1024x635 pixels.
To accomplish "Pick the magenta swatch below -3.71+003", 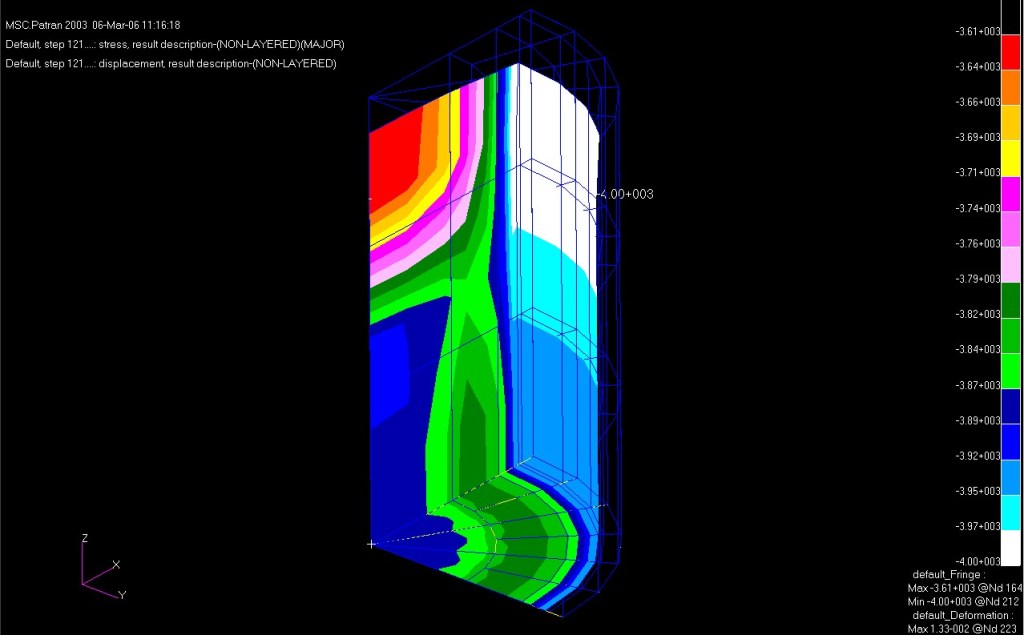I will click(1010, 190).
